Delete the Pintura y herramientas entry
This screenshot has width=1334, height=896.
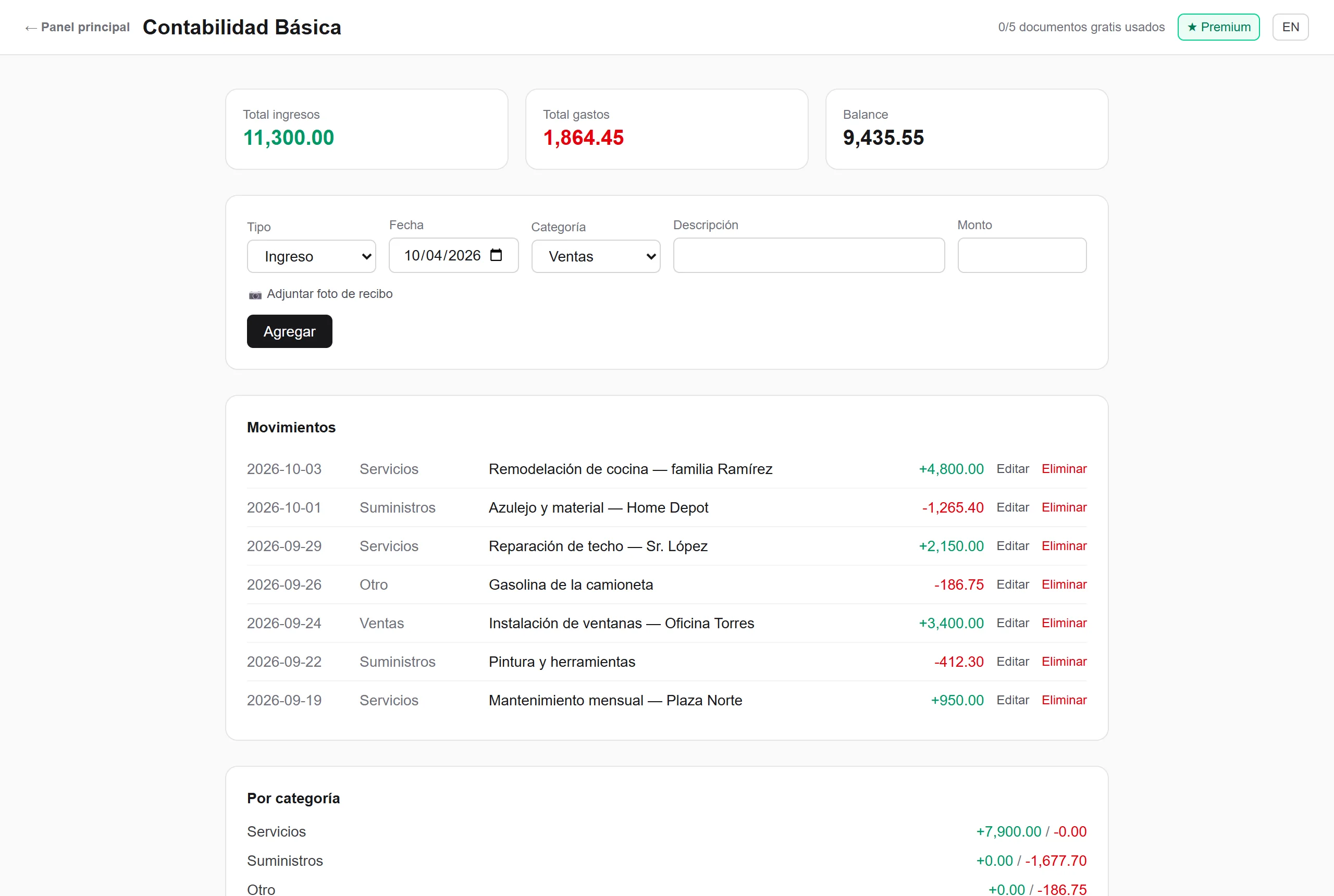point(1064,662)
